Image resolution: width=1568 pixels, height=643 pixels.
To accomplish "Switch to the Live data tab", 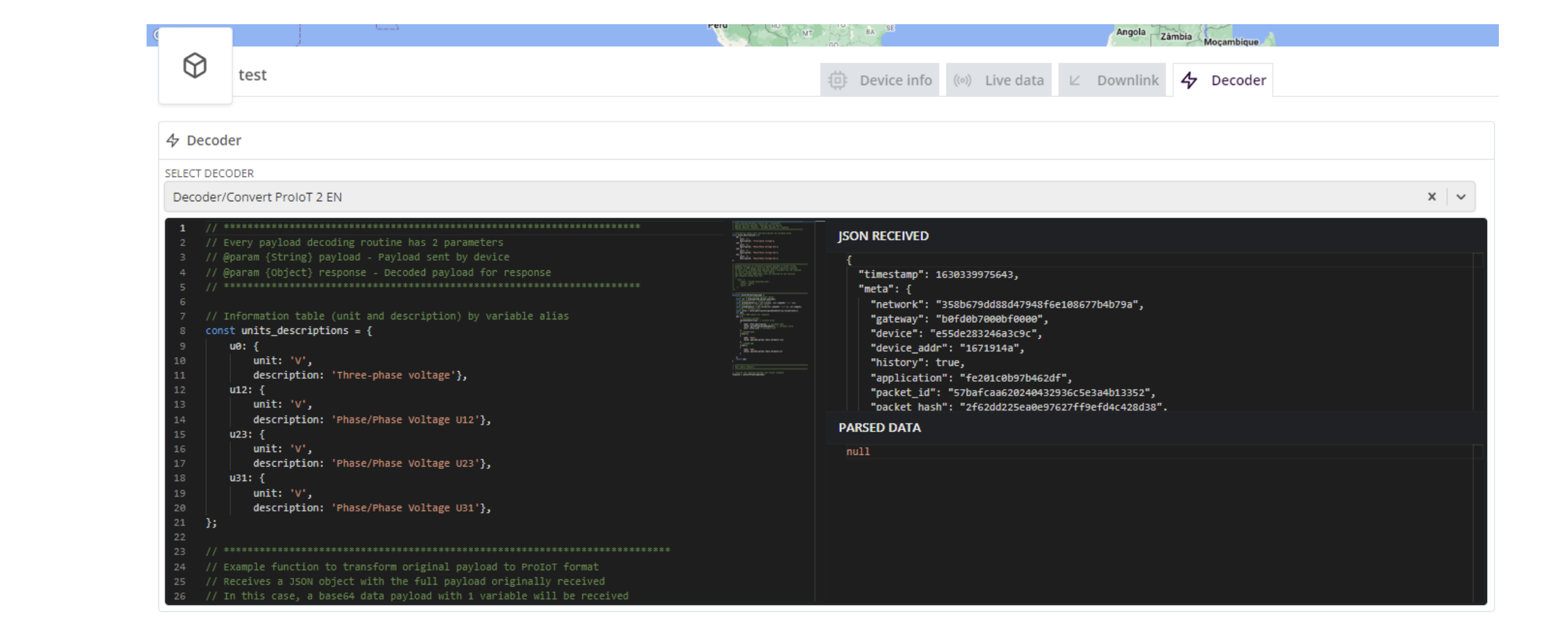I will point(998,80).
